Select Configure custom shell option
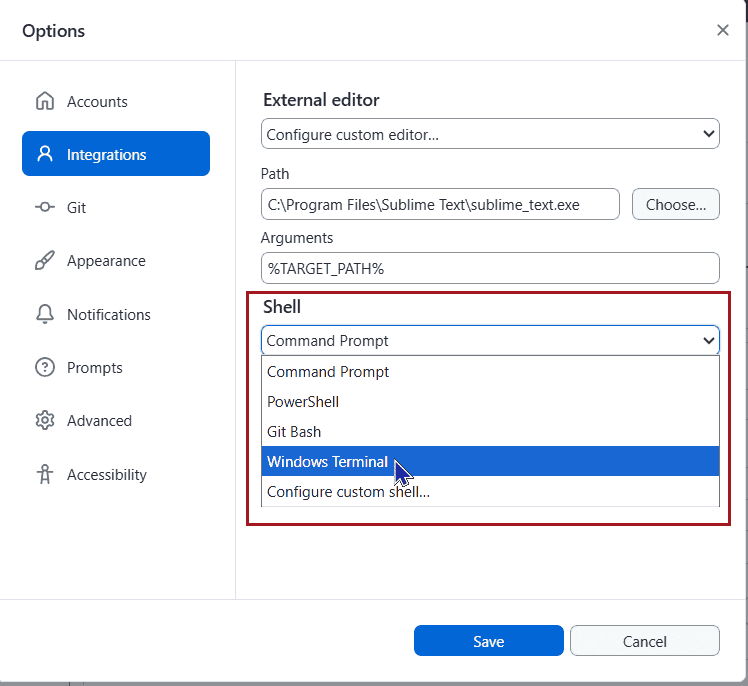 (x=348, y=492)
